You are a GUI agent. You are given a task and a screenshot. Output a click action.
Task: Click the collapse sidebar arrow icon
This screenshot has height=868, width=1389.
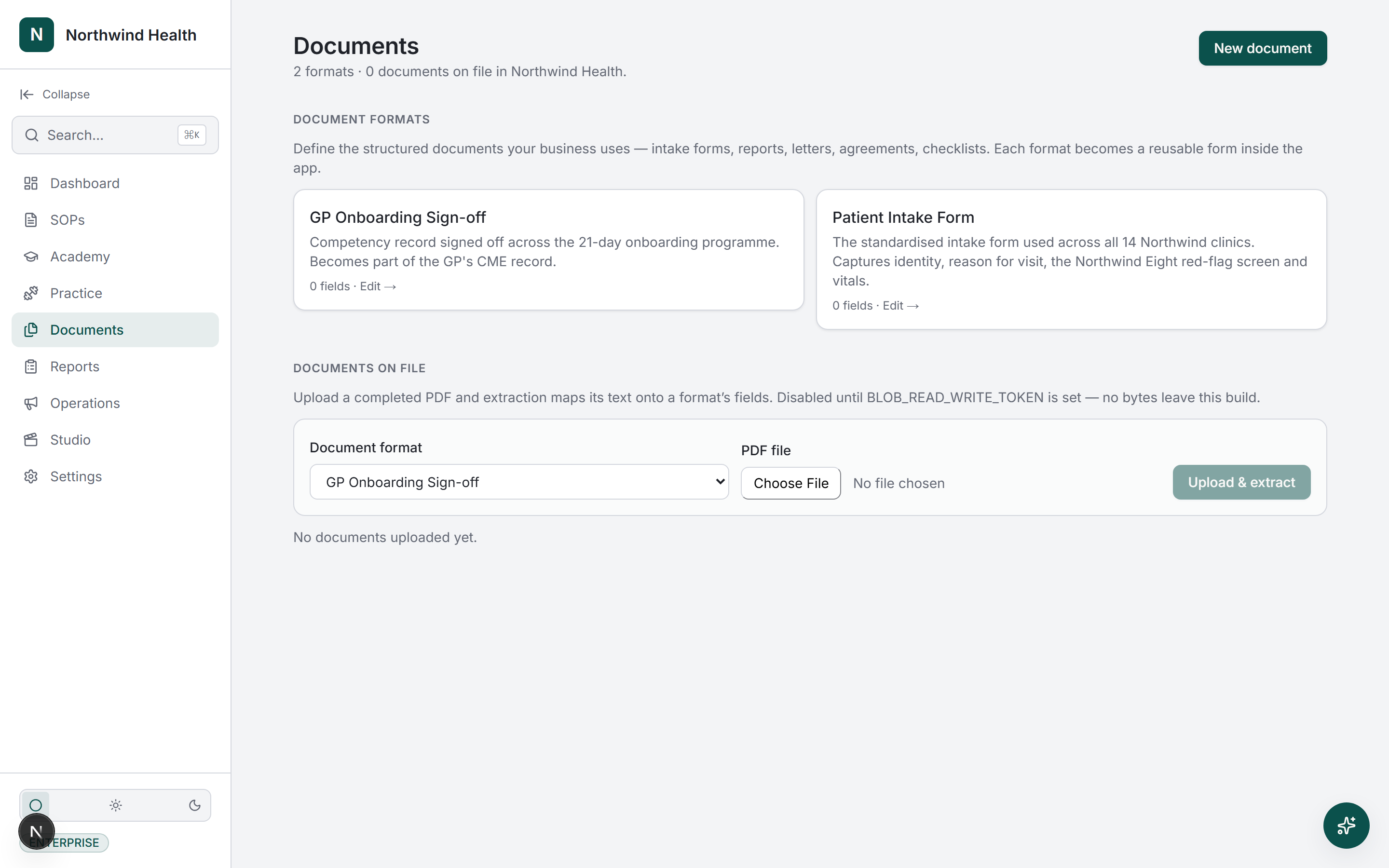(27, 94)
